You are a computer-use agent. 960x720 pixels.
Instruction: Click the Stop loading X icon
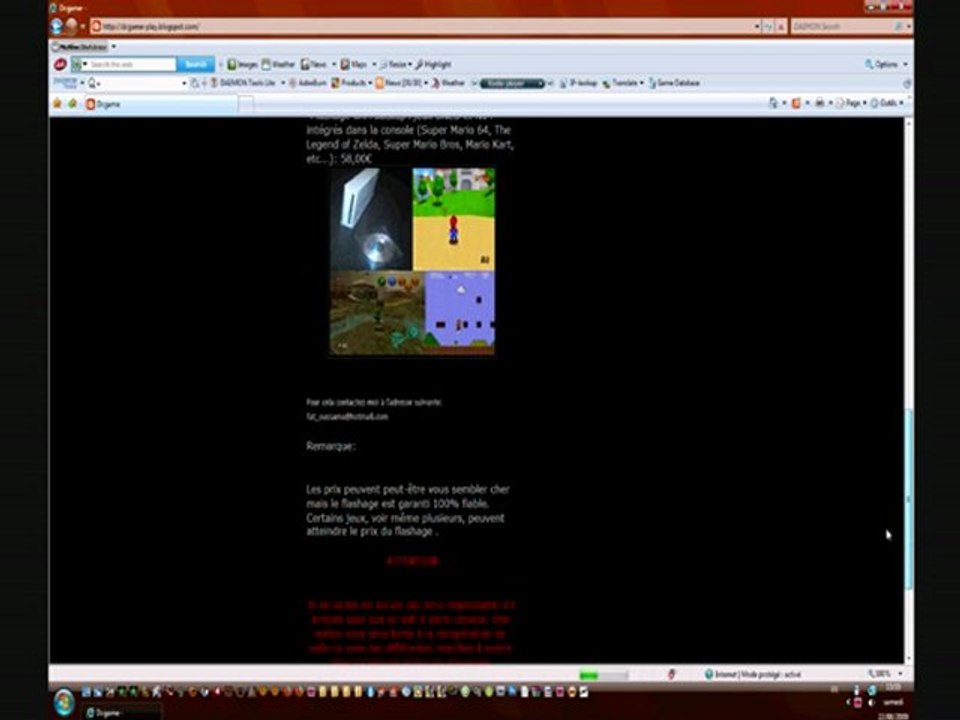tap(781, 26)
